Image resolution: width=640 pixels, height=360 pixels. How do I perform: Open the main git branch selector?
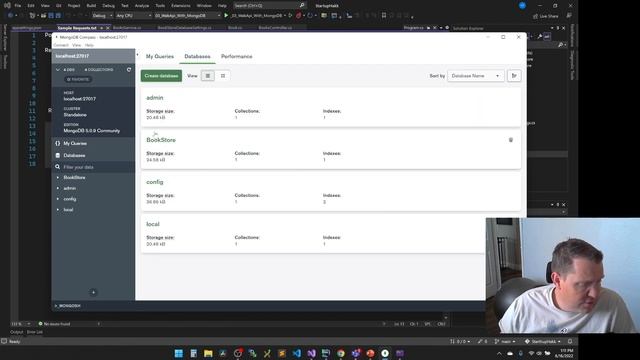[505, 342]
